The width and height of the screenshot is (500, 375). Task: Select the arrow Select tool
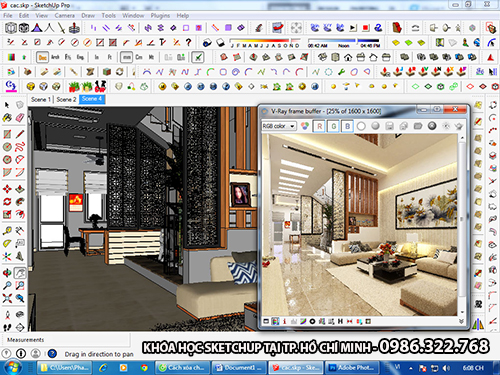[x=7, y=105]
